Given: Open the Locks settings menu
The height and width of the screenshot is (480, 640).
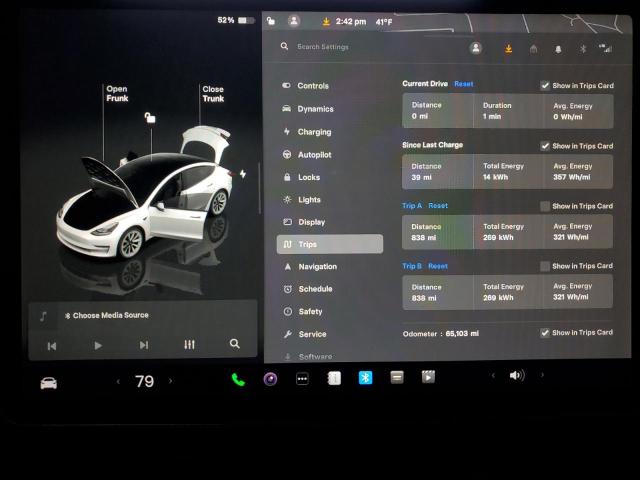Looking at the screenshot, I should 301,177.
